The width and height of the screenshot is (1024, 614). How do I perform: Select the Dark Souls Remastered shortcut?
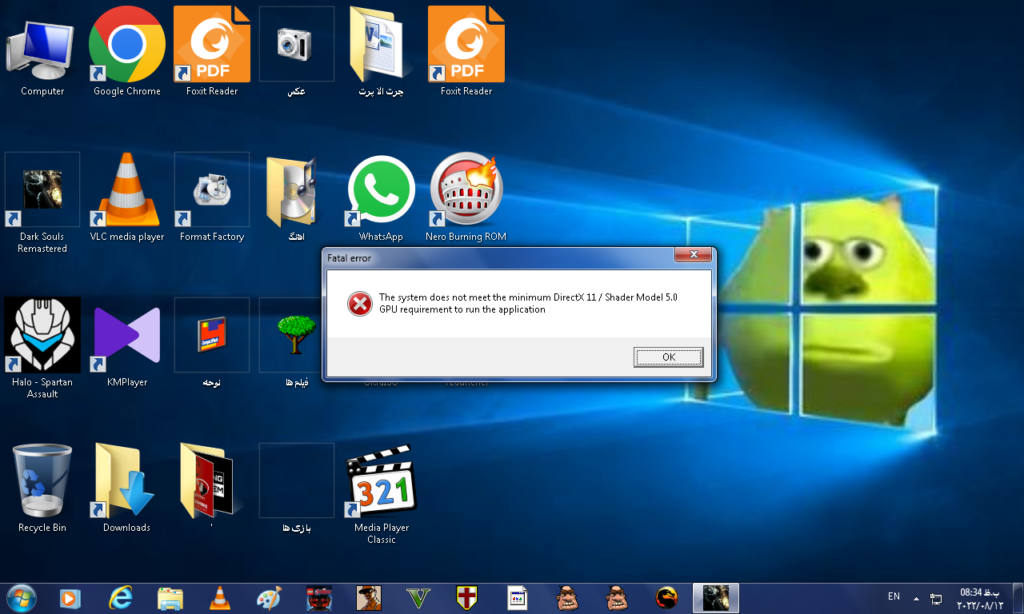[42, 192]
